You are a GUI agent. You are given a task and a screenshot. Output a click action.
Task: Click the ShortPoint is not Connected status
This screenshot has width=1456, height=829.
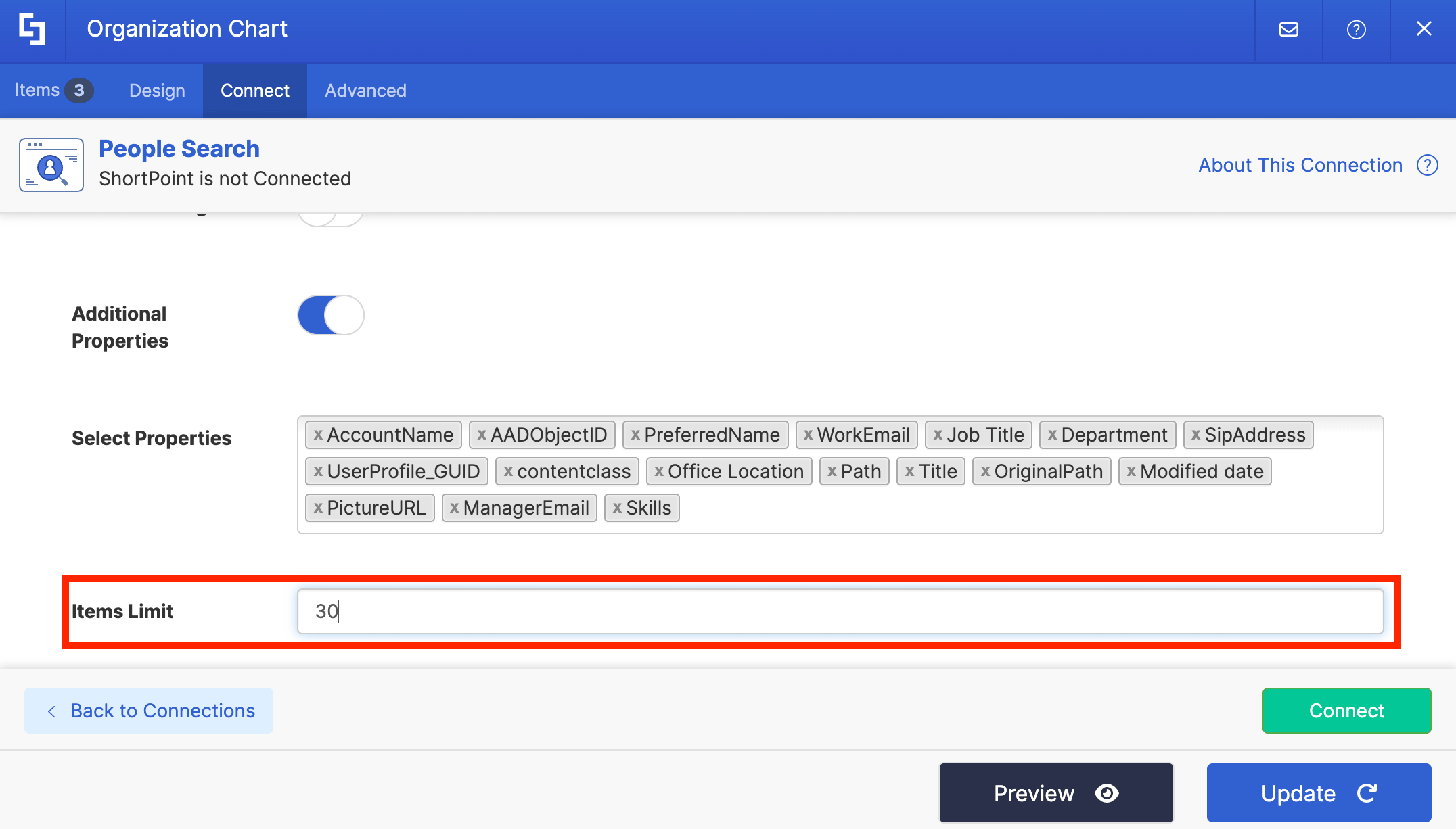pos(225,179)
